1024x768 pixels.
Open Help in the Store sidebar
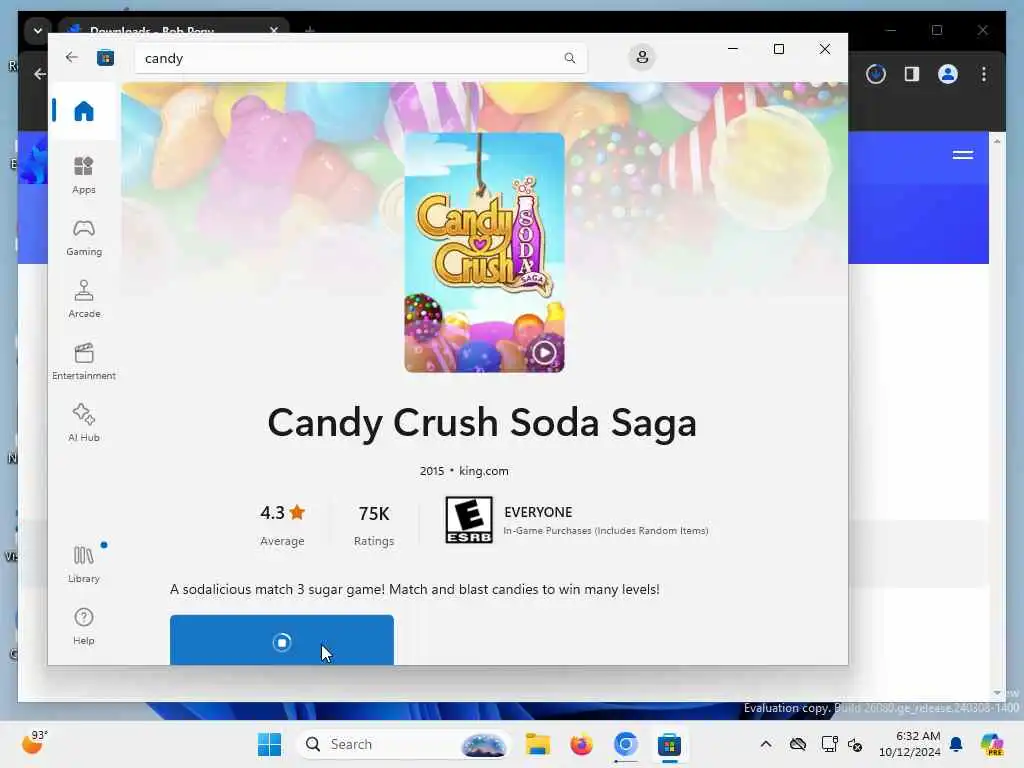pos(84,626)
